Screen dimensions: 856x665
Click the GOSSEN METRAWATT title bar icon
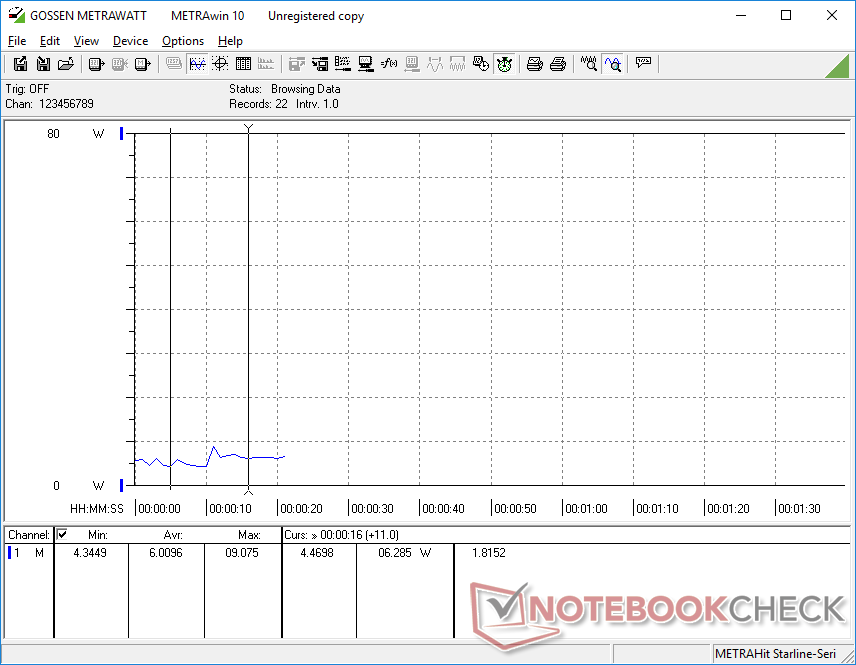point(16,15)
